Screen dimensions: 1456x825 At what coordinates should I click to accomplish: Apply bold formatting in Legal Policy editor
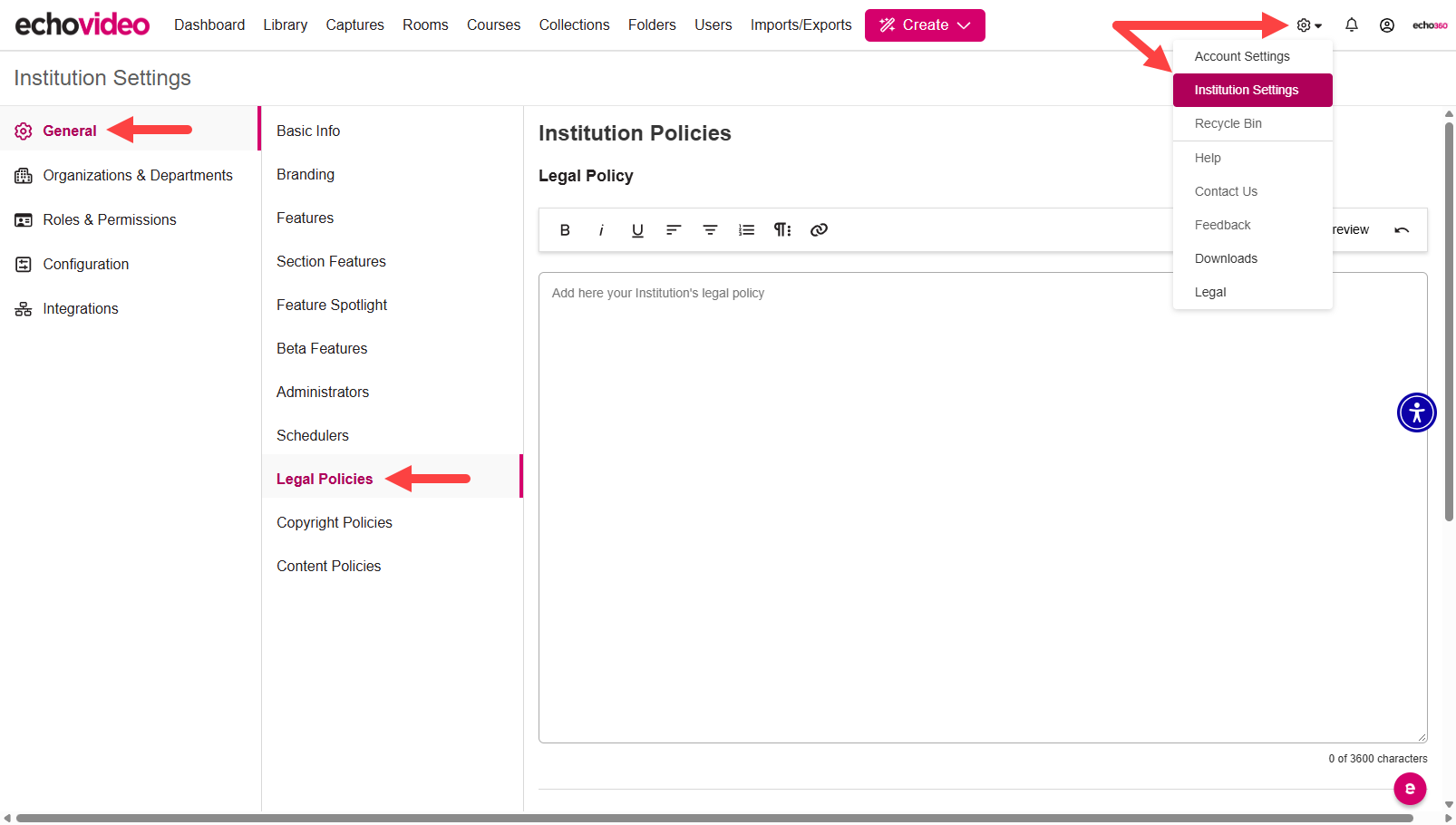point(565,230)
